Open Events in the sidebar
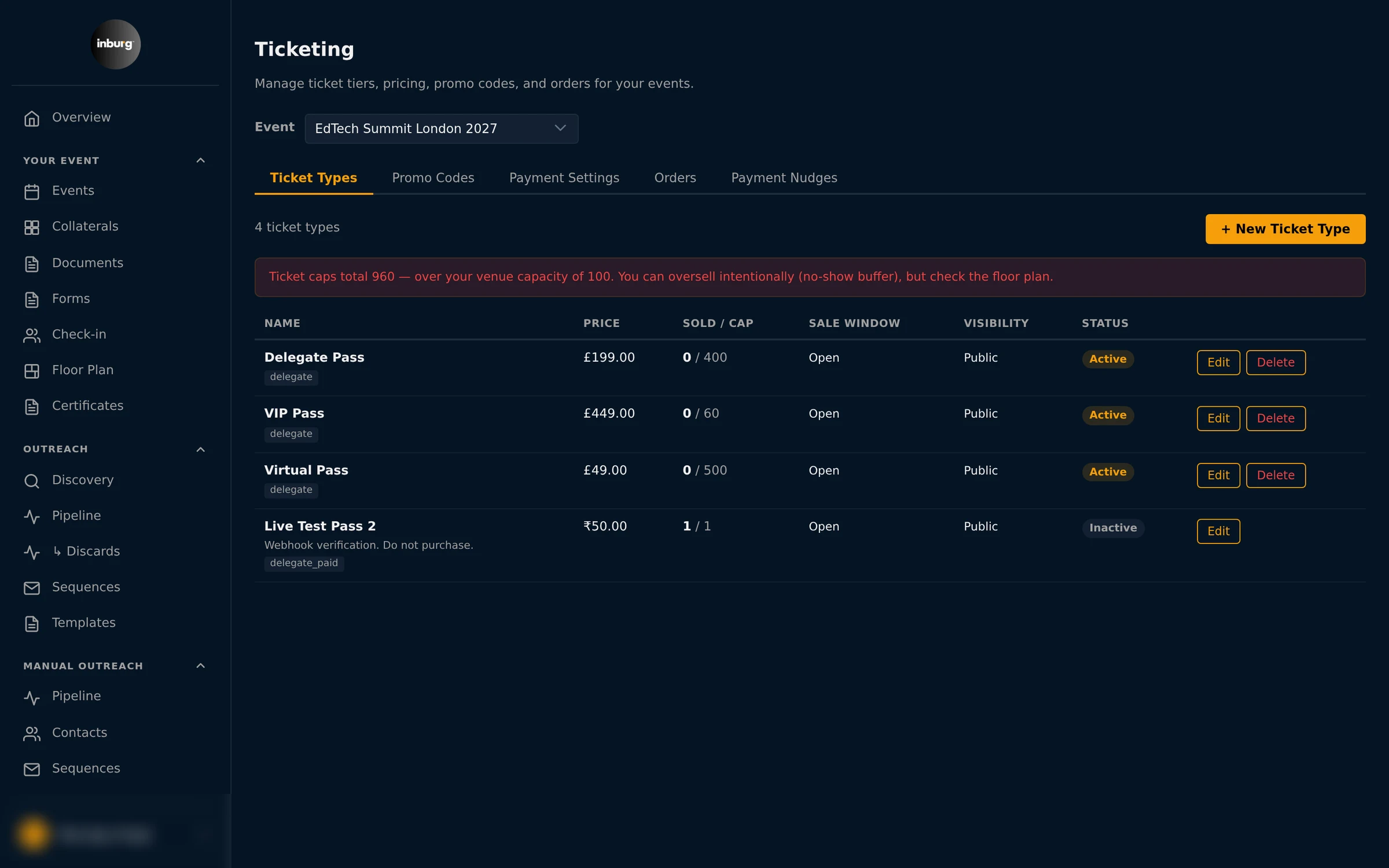 click(x=73, y=191)
